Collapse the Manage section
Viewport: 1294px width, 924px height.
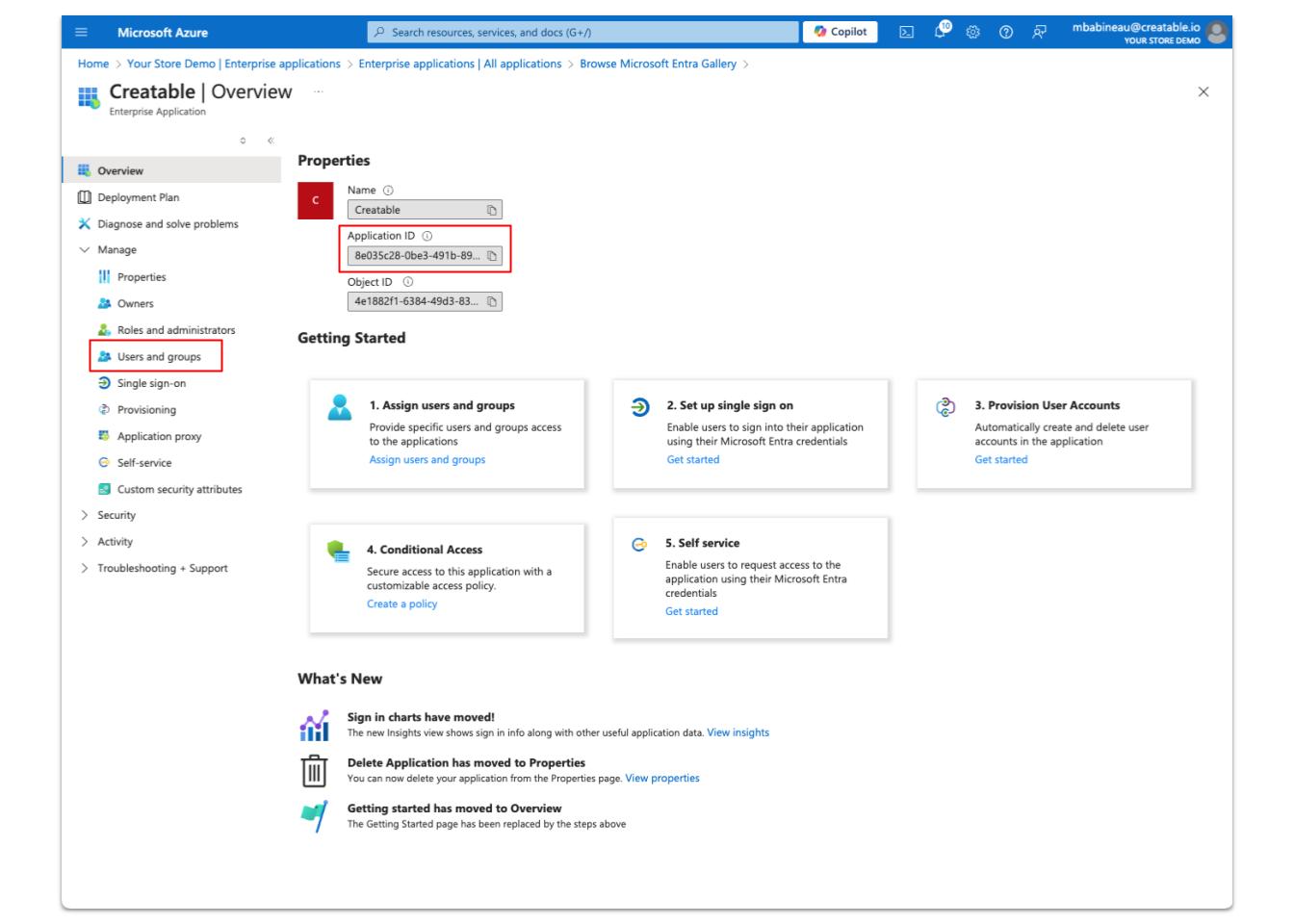tap(85, 250)
